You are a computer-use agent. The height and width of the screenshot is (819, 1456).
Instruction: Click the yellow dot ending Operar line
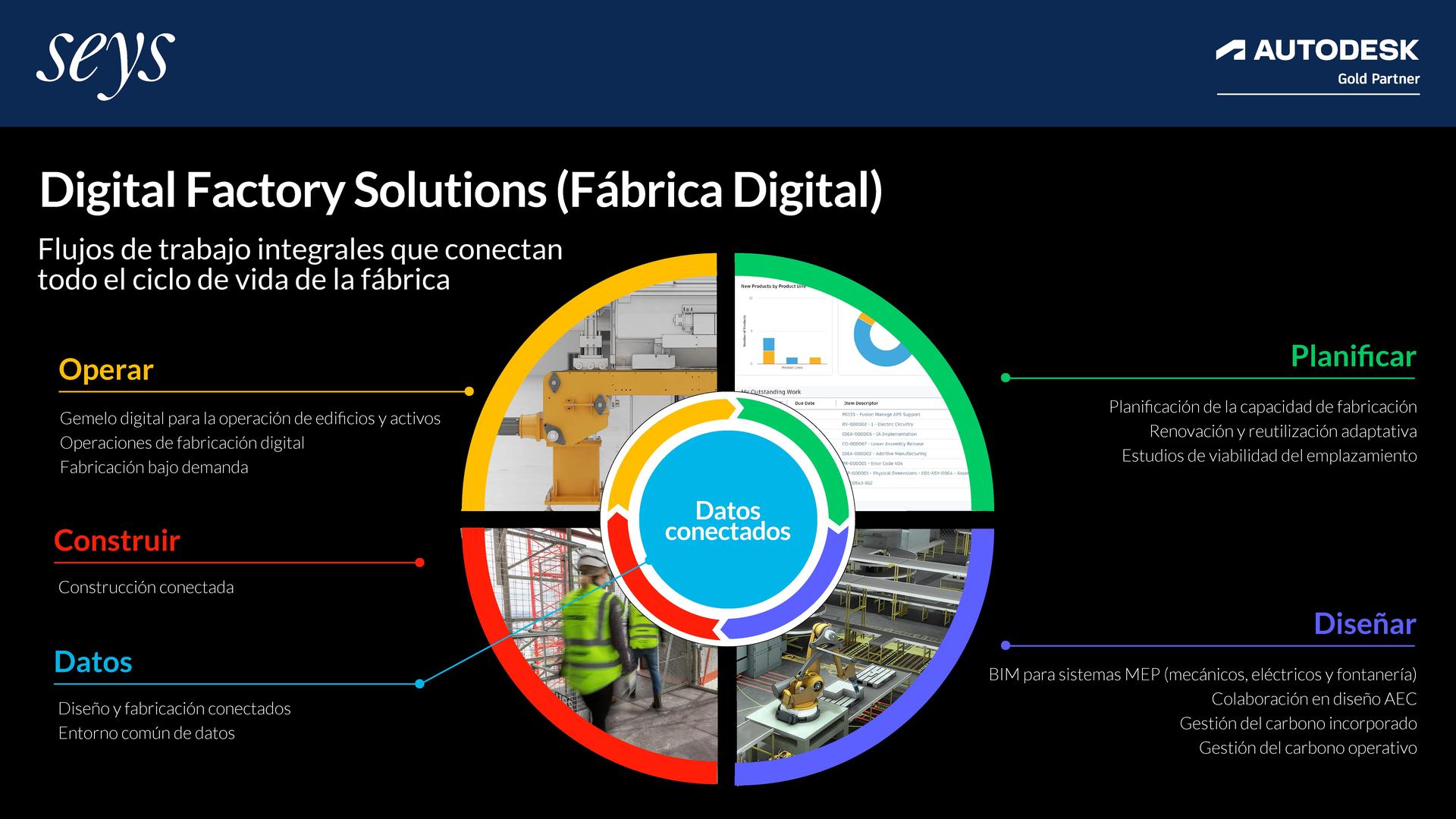pos(469,391)
